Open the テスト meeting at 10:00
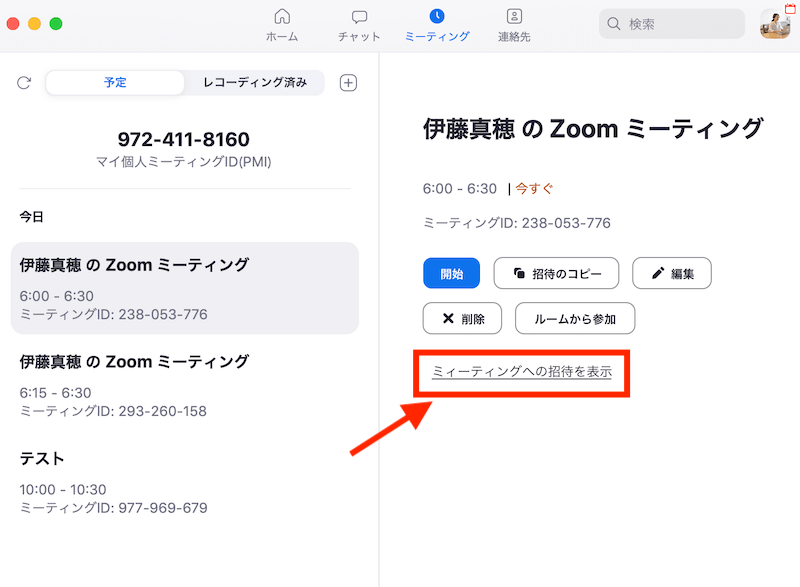The width and height of the screenshot is (800, 587). pyautogui.click(x=185, y=482)
